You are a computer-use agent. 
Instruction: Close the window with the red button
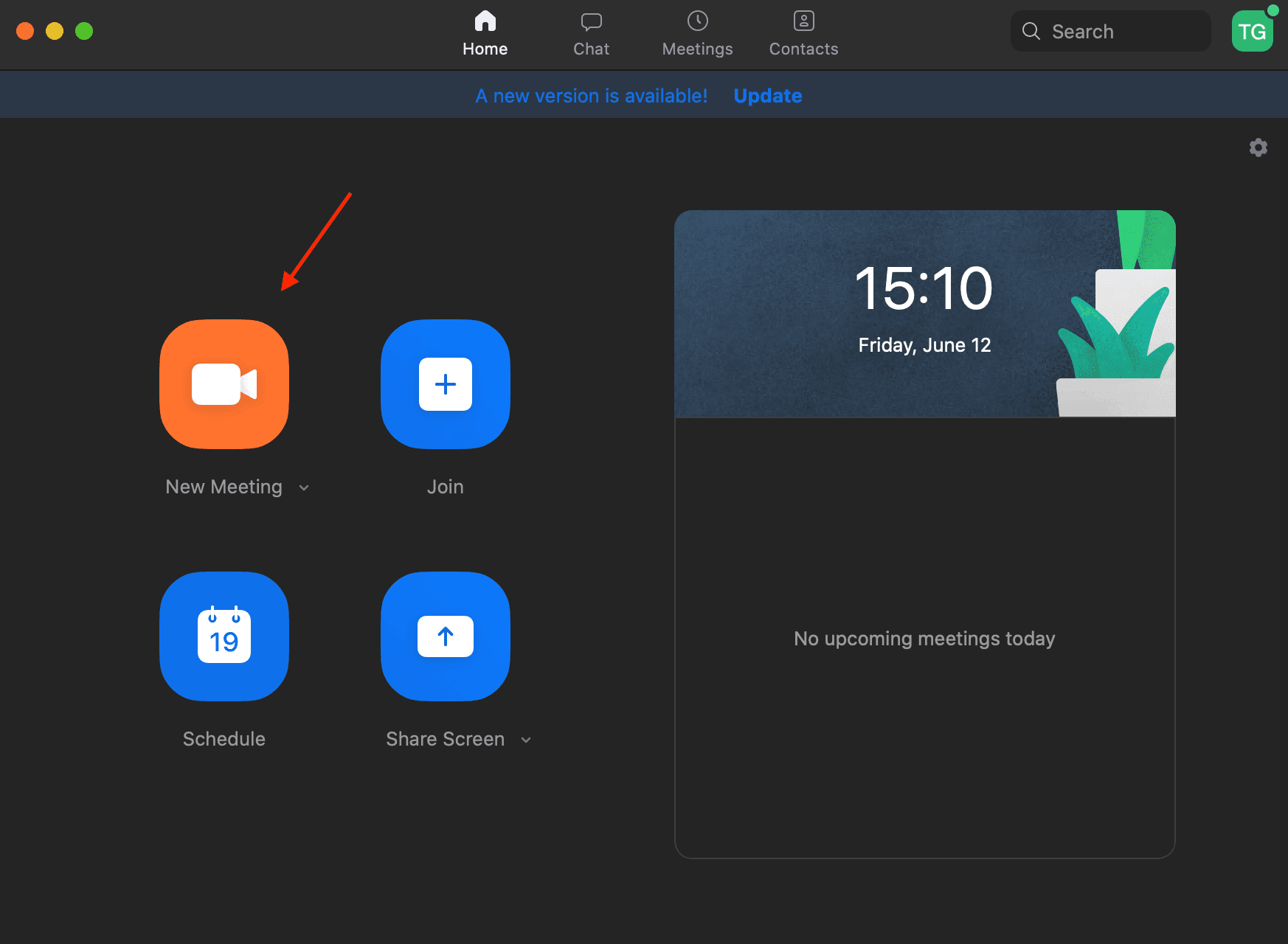(x=25, y=31)
